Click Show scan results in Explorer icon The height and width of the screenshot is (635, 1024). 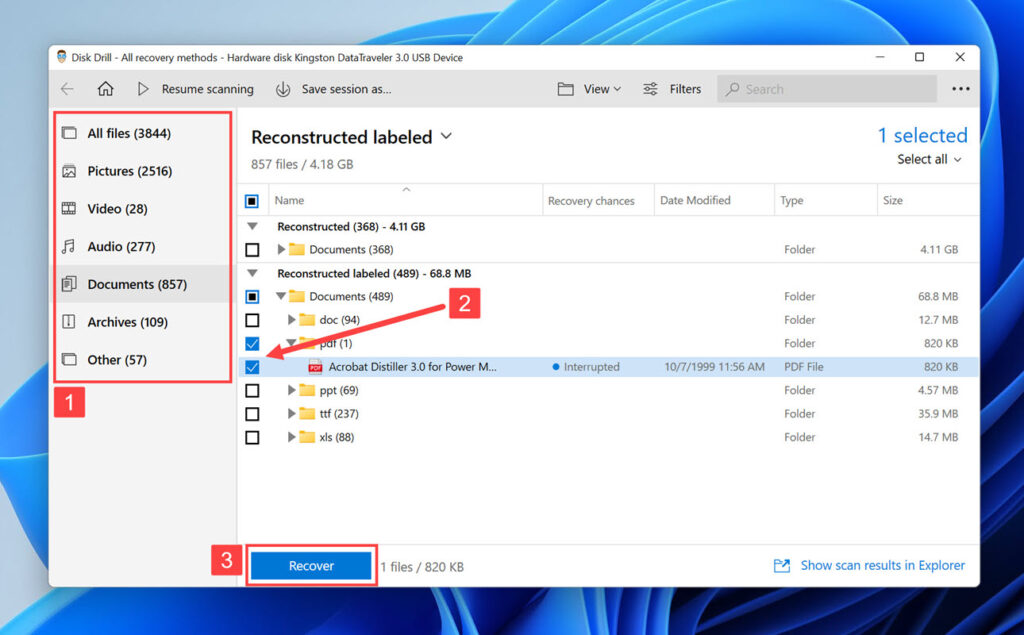pyautogui.click(x=782, y=566)
